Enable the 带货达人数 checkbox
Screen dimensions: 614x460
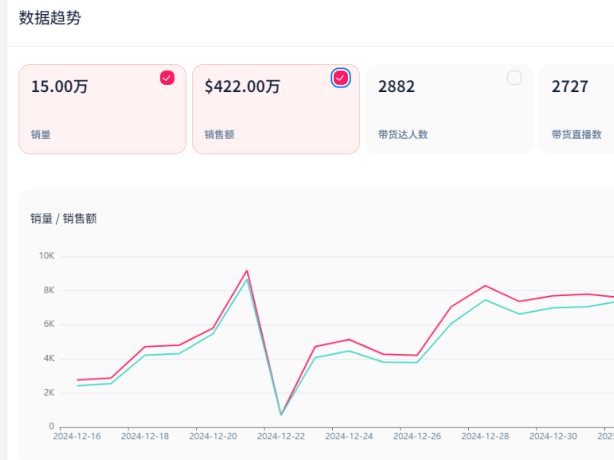514,78
